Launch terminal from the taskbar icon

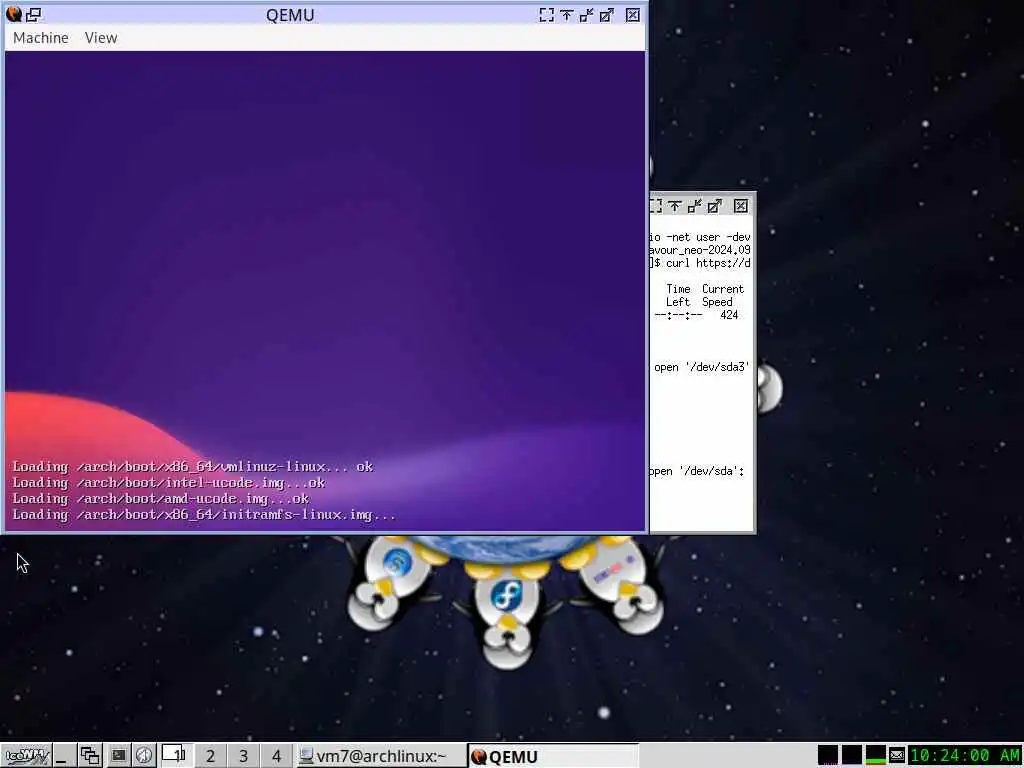coord(118,756)
